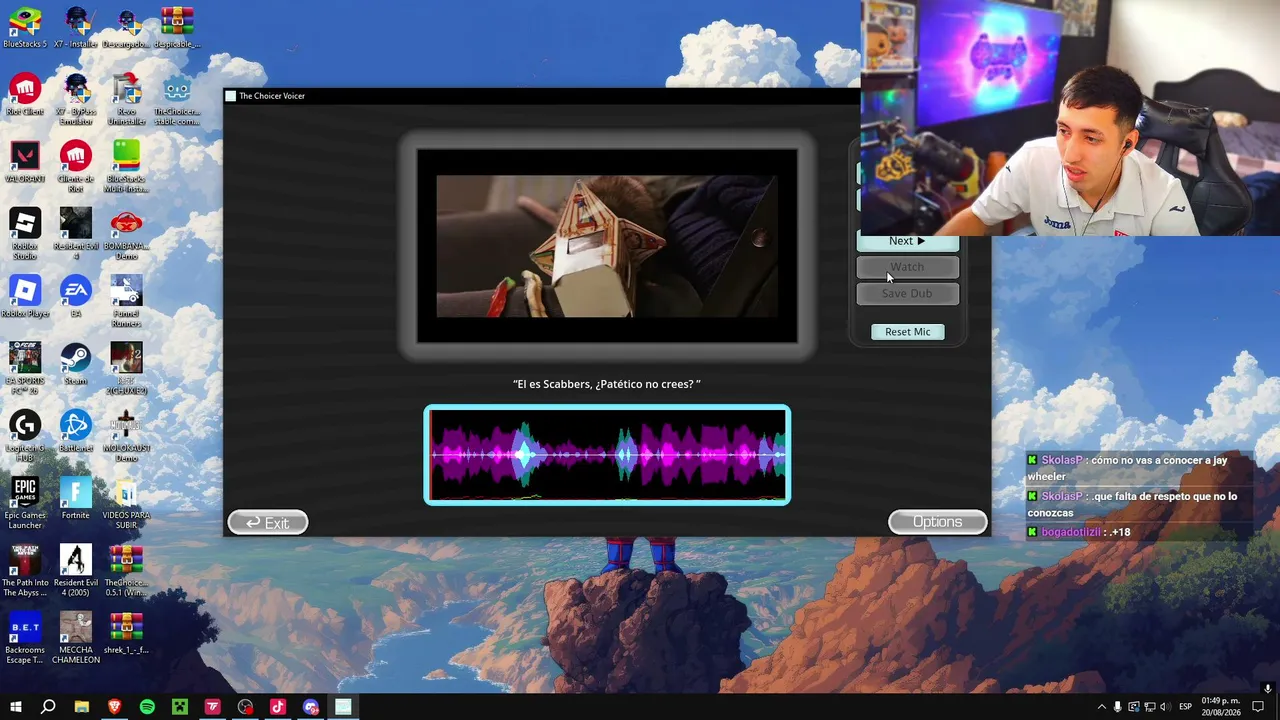Launch the Roblox Player shortcut
Image resolution: width=1280 pixels, height=720 pixels.
pos(25,297)
